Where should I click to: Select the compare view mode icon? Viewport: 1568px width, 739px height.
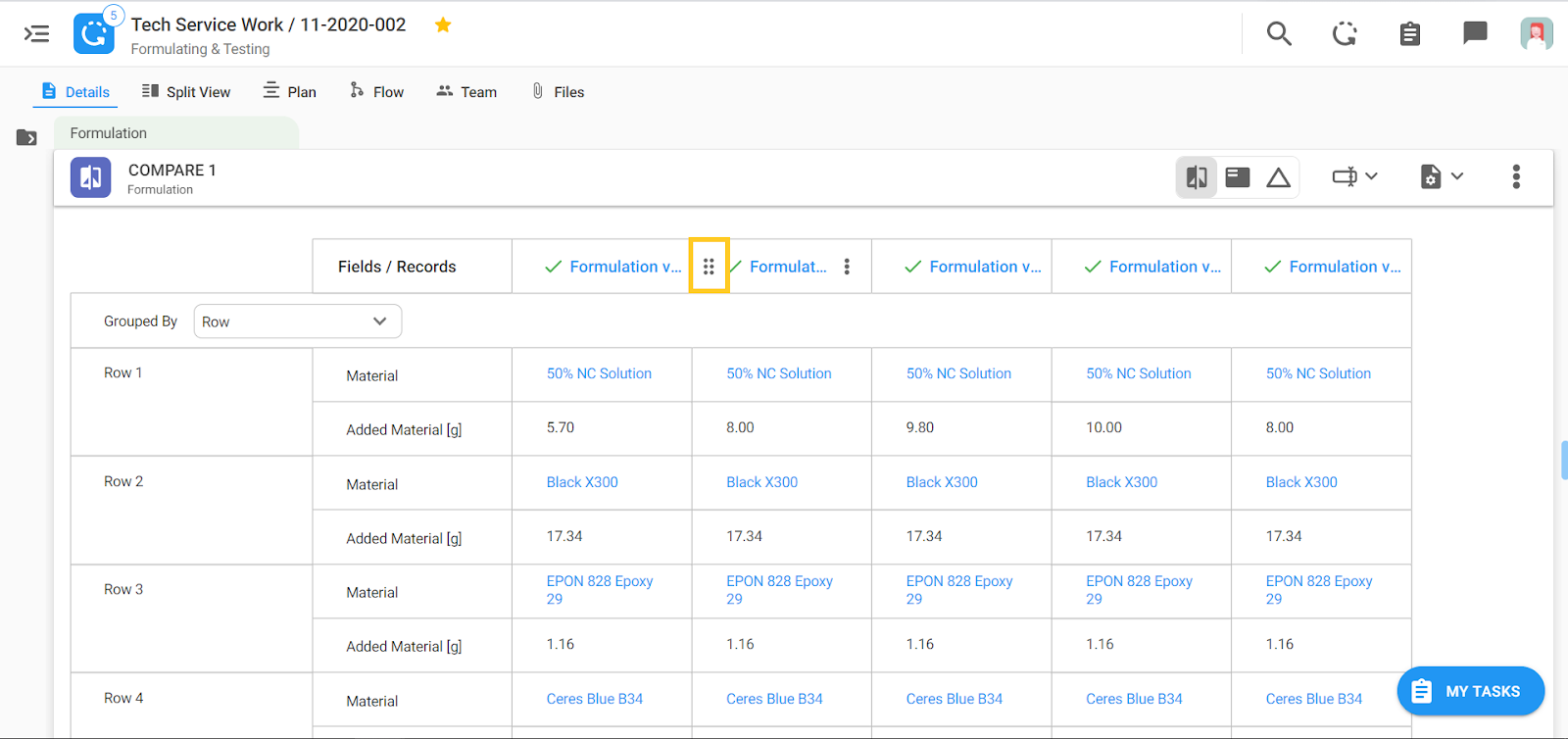click(x=1197, y=177)
